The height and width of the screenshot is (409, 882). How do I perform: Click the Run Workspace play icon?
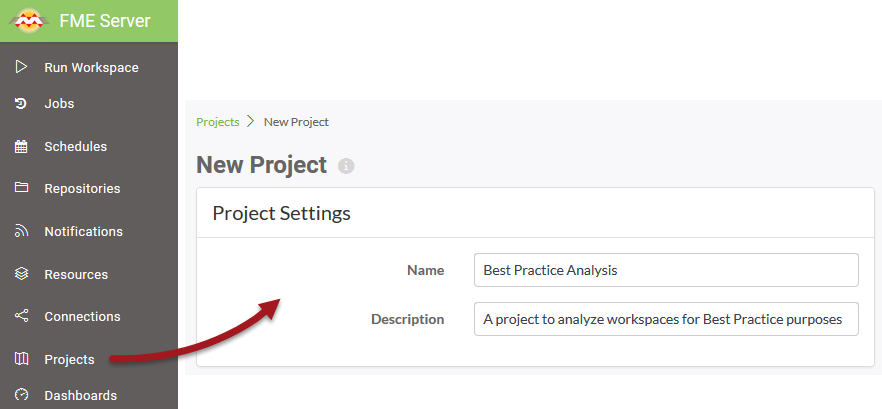[x=21, y=67]
